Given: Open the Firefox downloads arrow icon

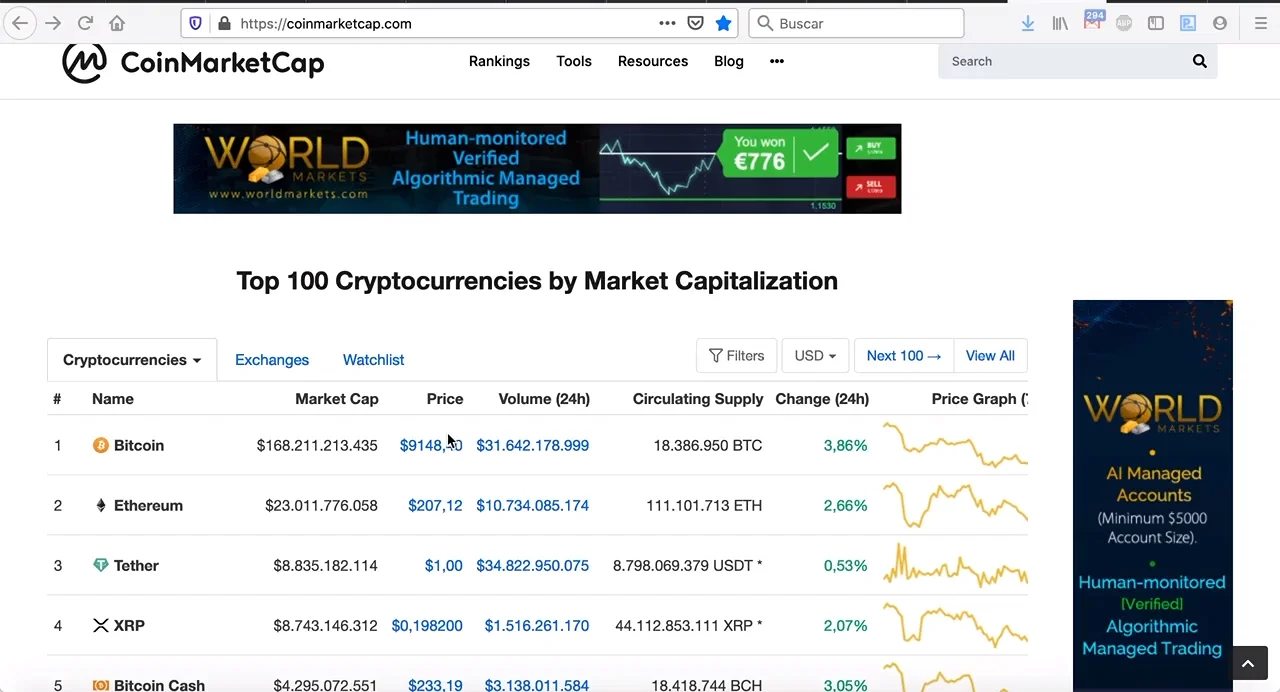Looking at the screenshot, I should 1028,23.
